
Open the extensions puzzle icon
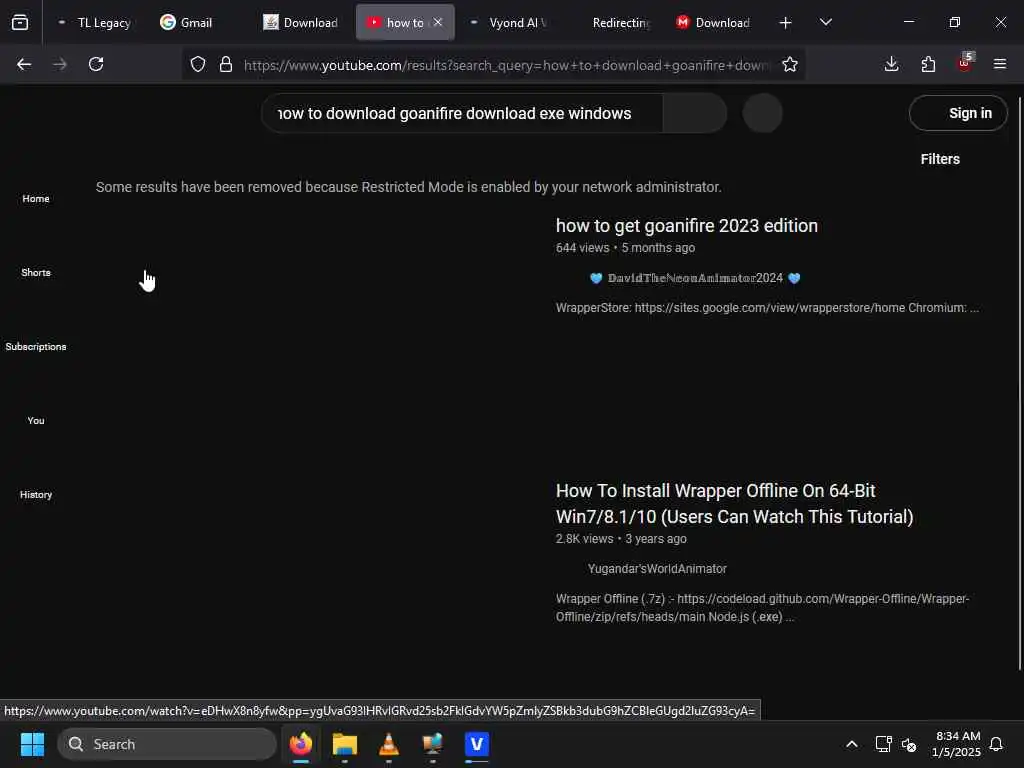pos(928,64)
